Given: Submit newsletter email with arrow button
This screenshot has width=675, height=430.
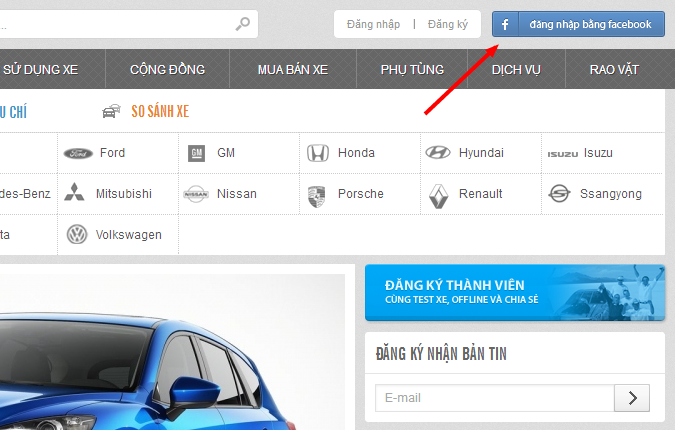Looking at the screenshot, I should (x=632, y=398).
